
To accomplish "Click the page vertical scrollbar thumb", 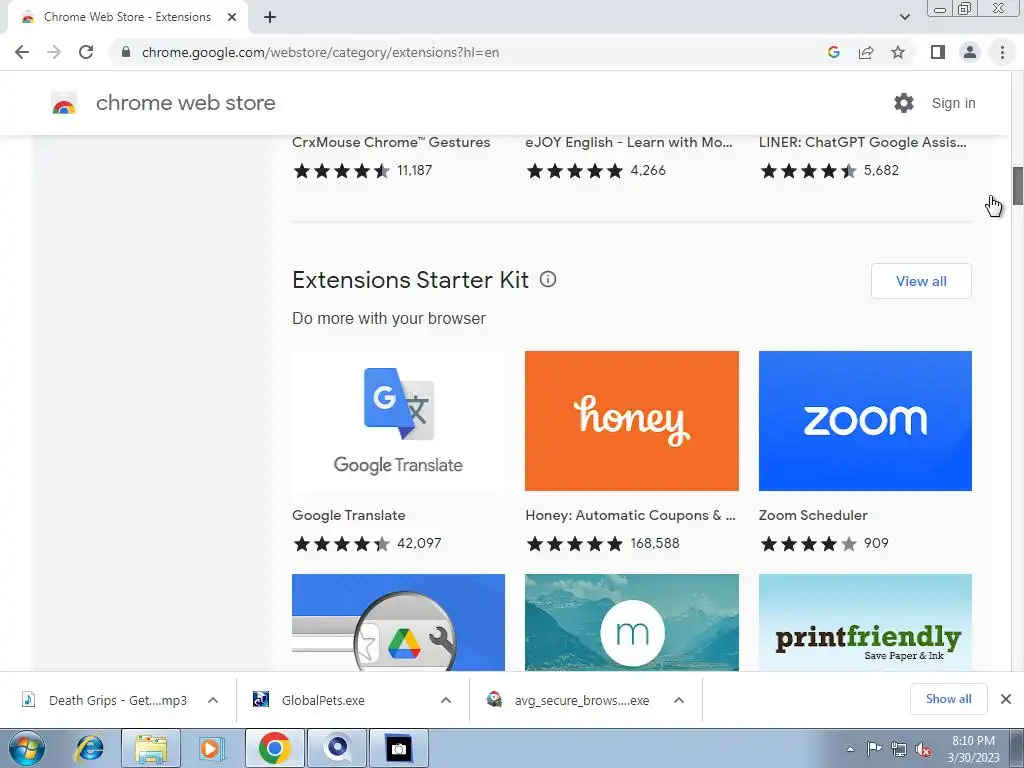I will tap(1017, 185).
